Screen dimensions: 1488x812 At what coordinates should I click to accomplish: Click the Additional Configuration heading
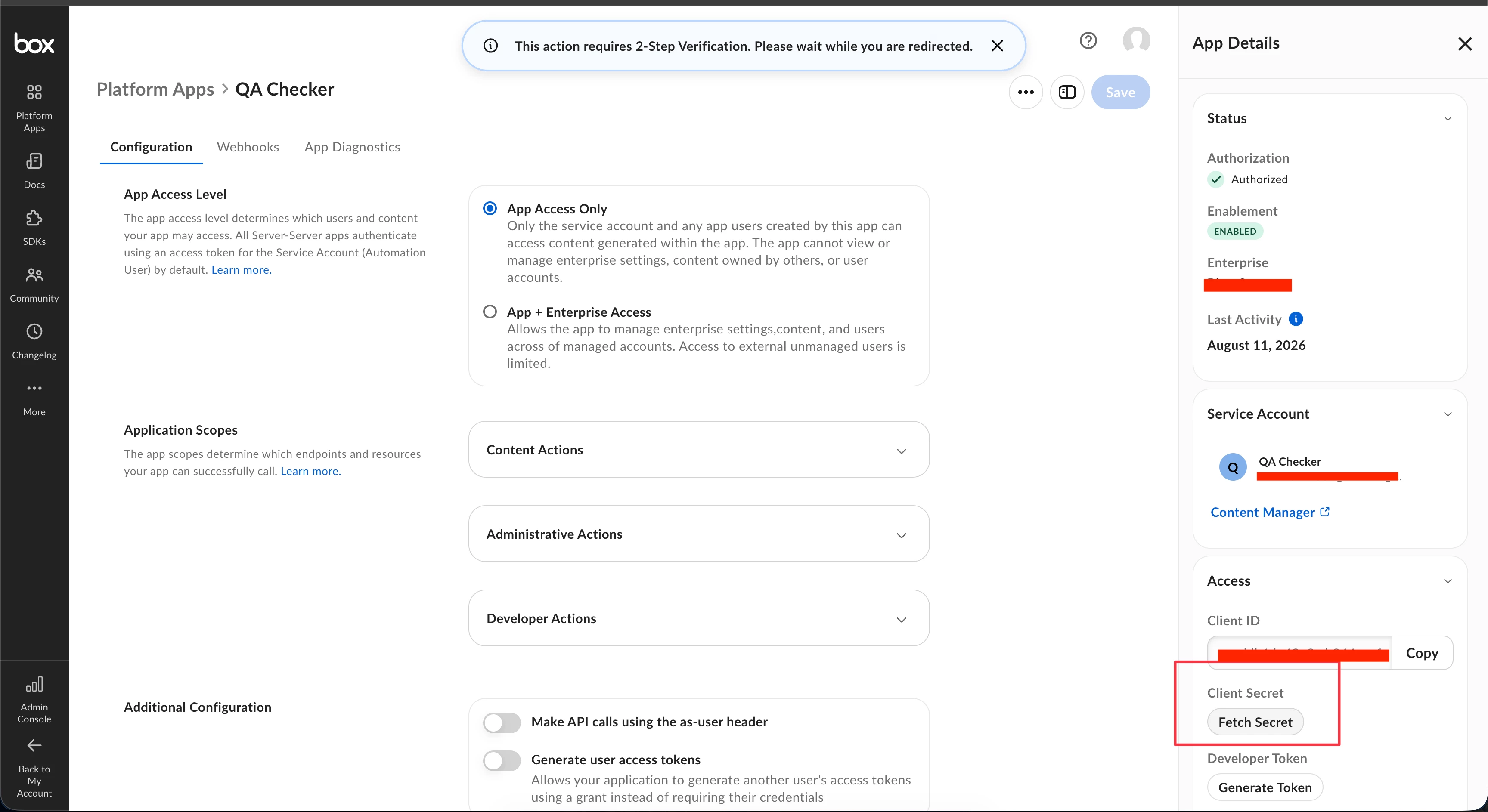(198, 707)
